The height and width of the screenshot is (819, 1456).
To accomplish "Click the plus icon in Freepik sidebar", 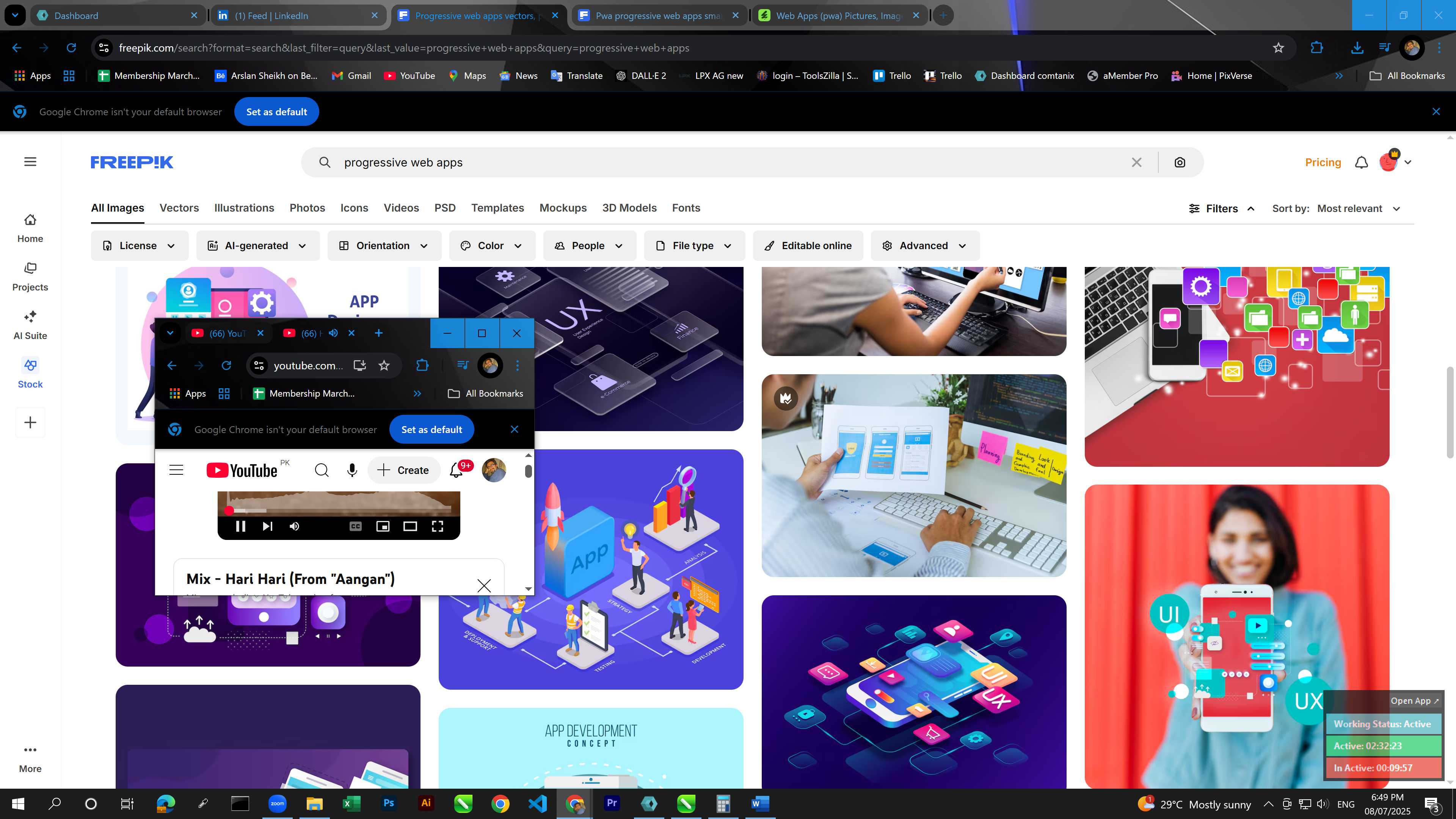I will point(30,422).
